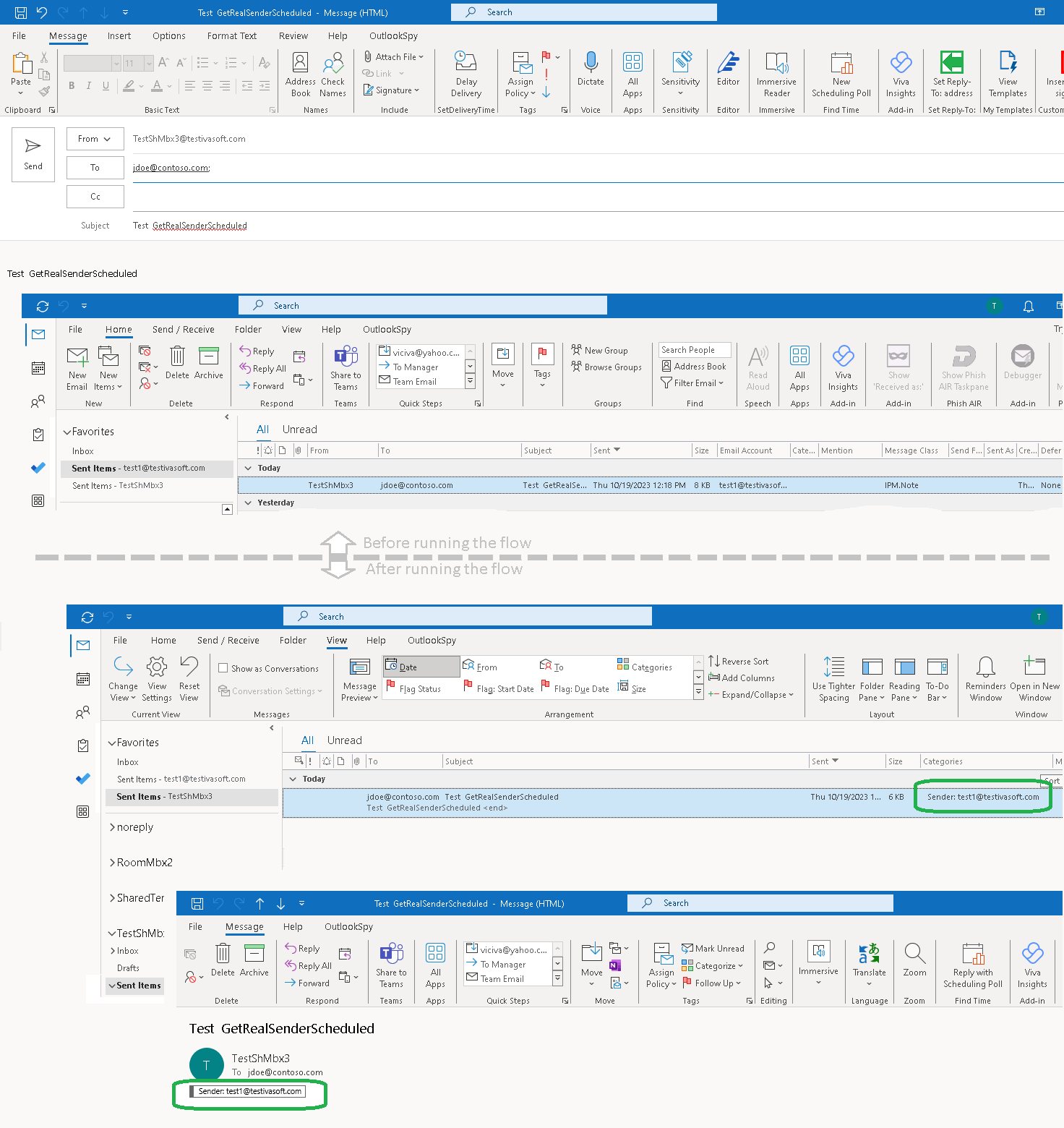Select the Unread filter in the upper message list

coord(300,430)
